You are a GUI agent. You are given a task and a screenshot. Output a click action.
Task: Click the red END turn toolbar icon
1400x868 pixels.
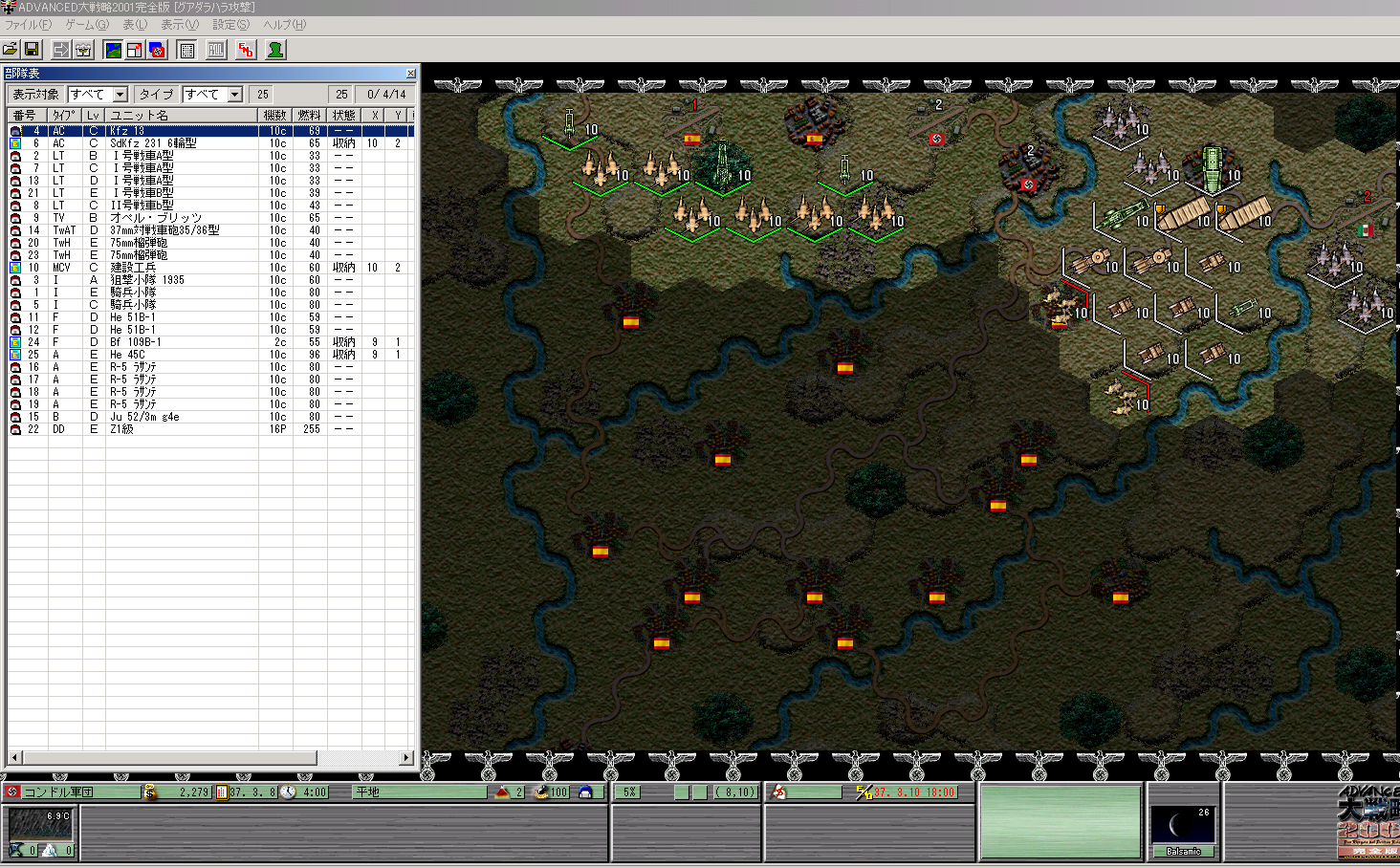(x=247, y=50)
